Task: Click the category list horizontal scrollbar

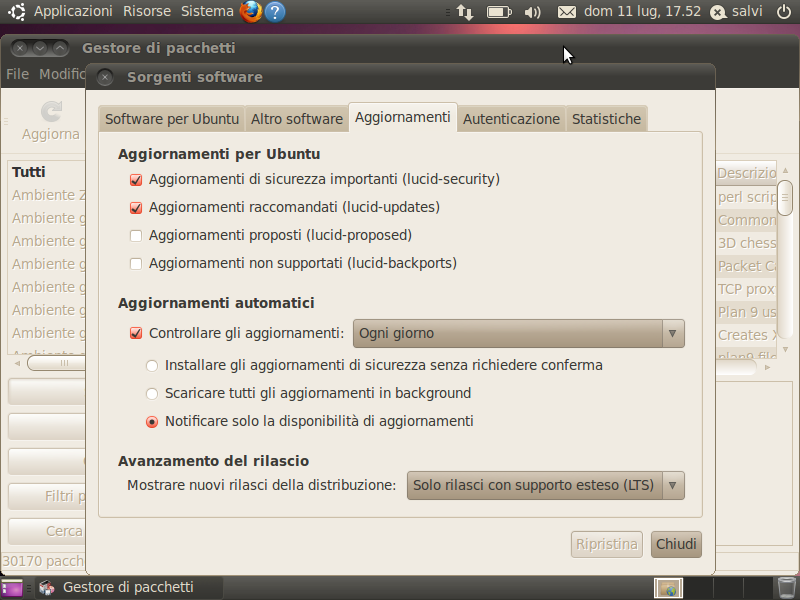Action: (x=56, y=363)
